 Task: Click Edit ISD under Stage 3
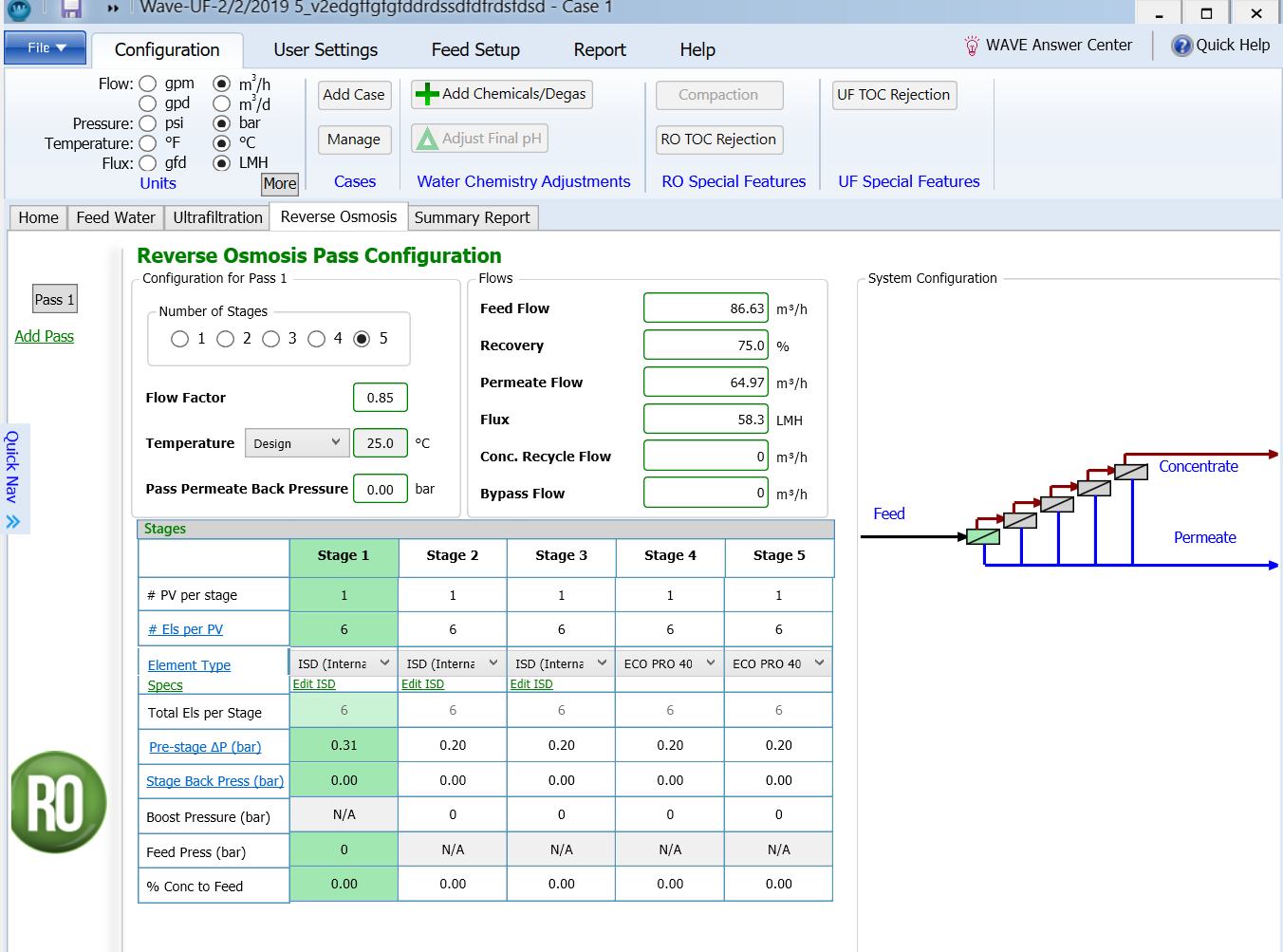tap(531, 684)
